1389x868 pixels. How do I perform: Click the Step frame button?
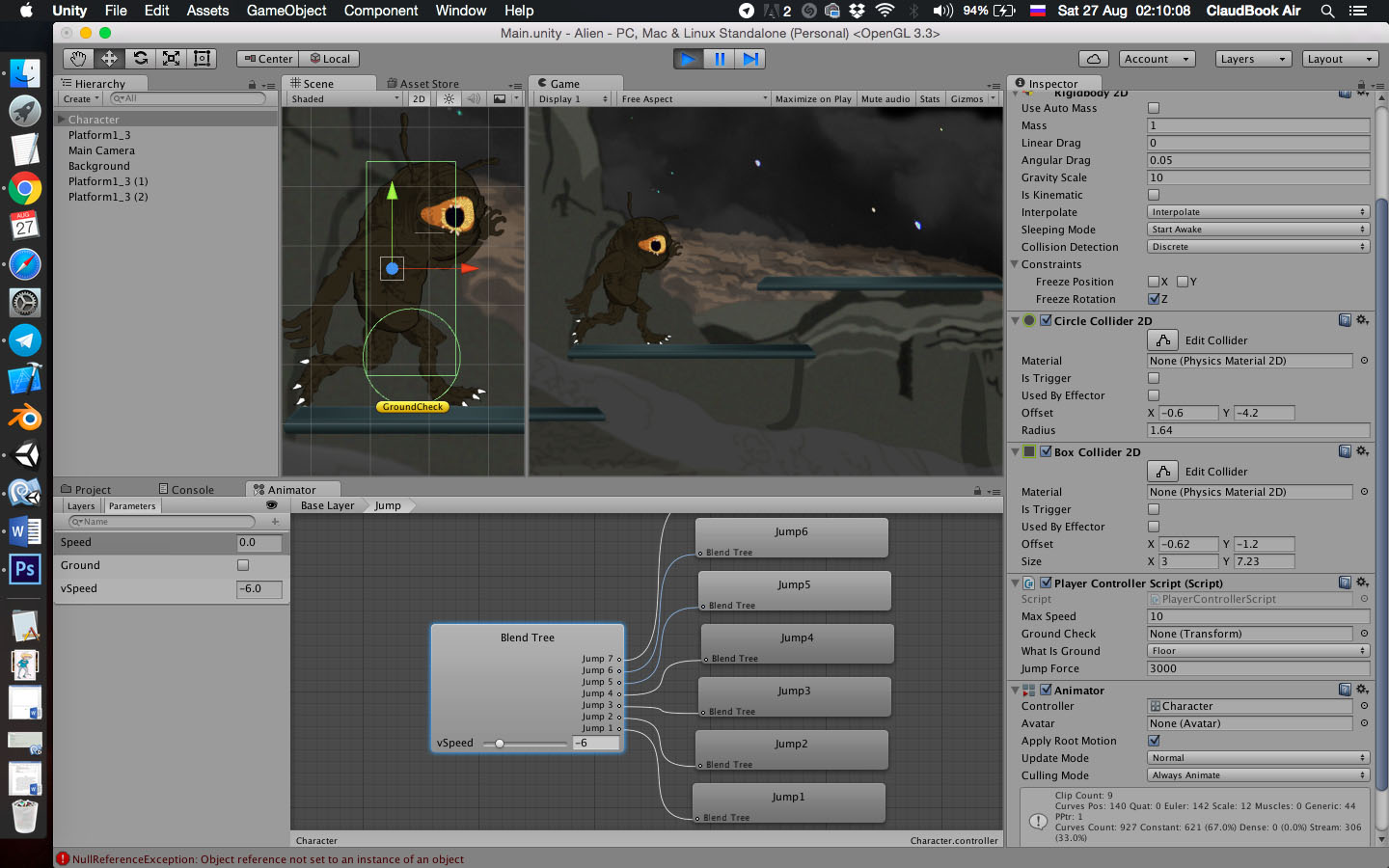tap(750, 59)
